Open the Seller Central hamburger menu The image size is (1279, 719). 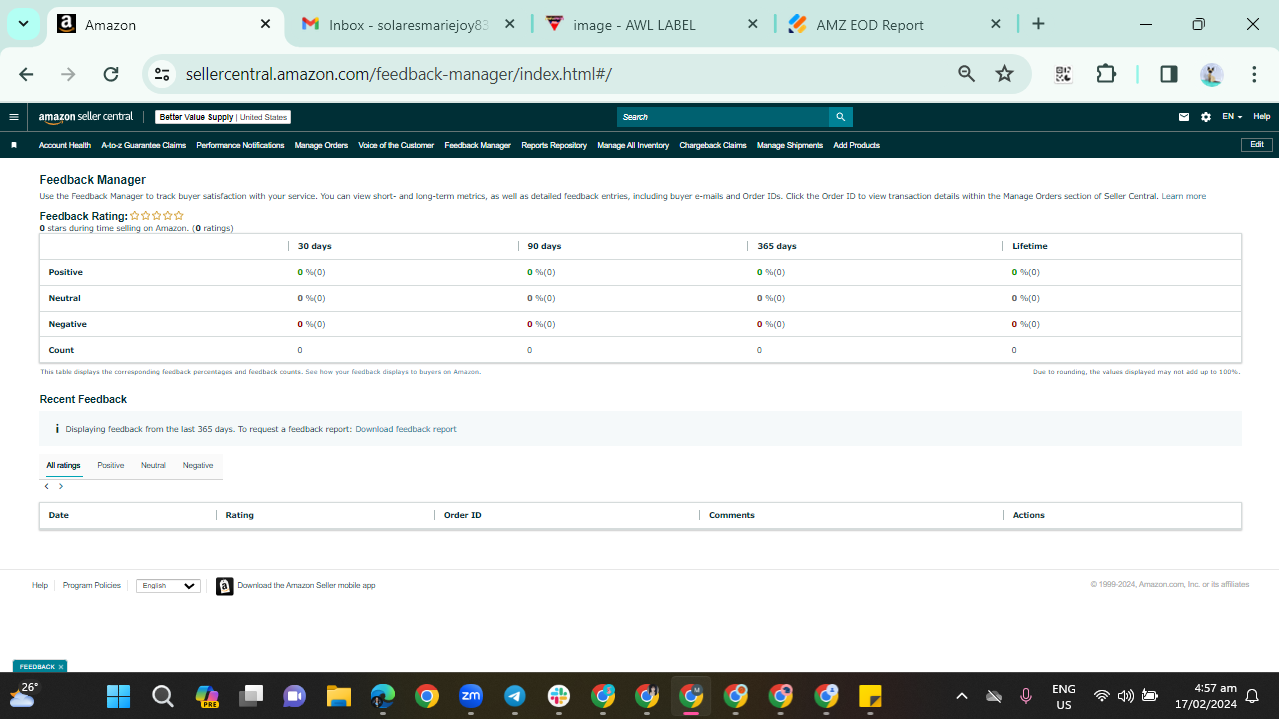(14, 117)
